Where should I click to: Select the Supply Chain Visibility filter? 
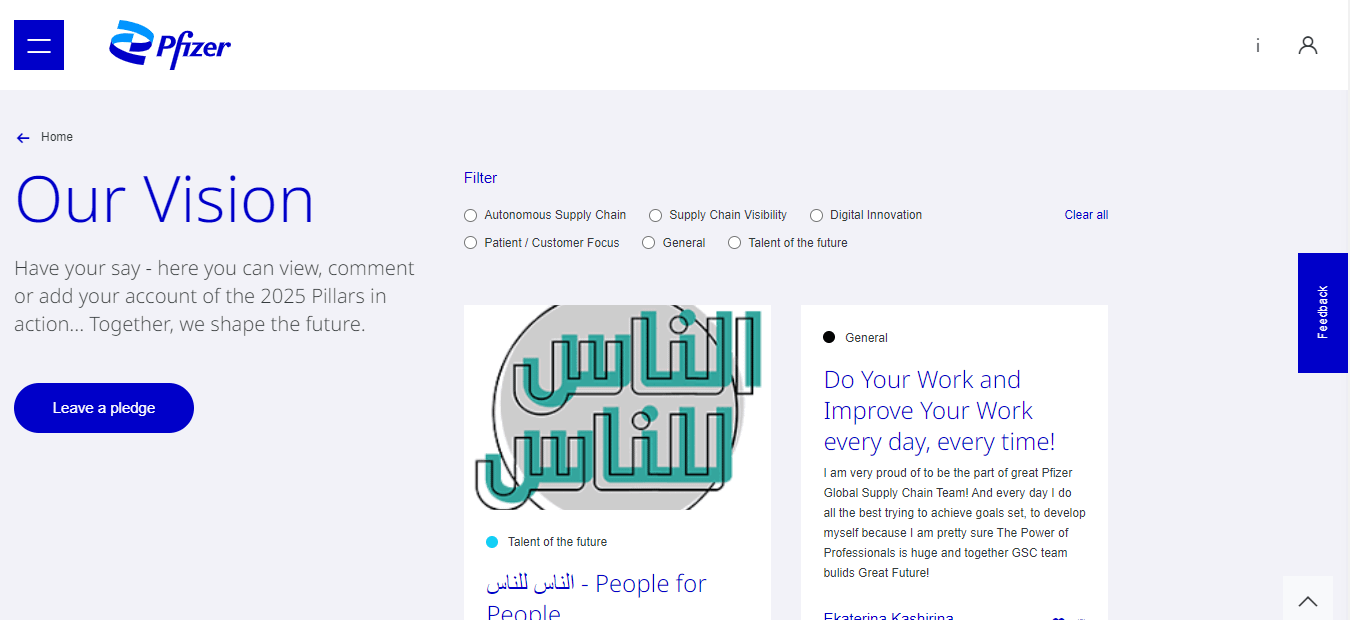(656, 215)
